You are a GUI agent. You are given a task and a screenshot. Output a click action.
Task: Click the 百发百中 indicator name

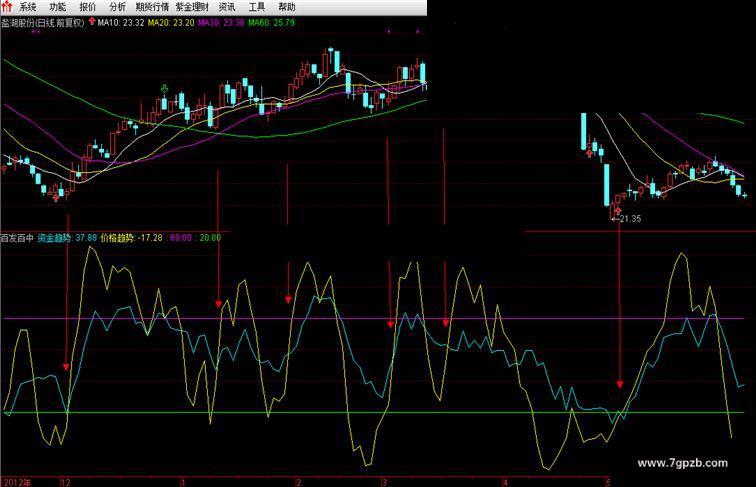pyautogui.click(x=17, y=238)
